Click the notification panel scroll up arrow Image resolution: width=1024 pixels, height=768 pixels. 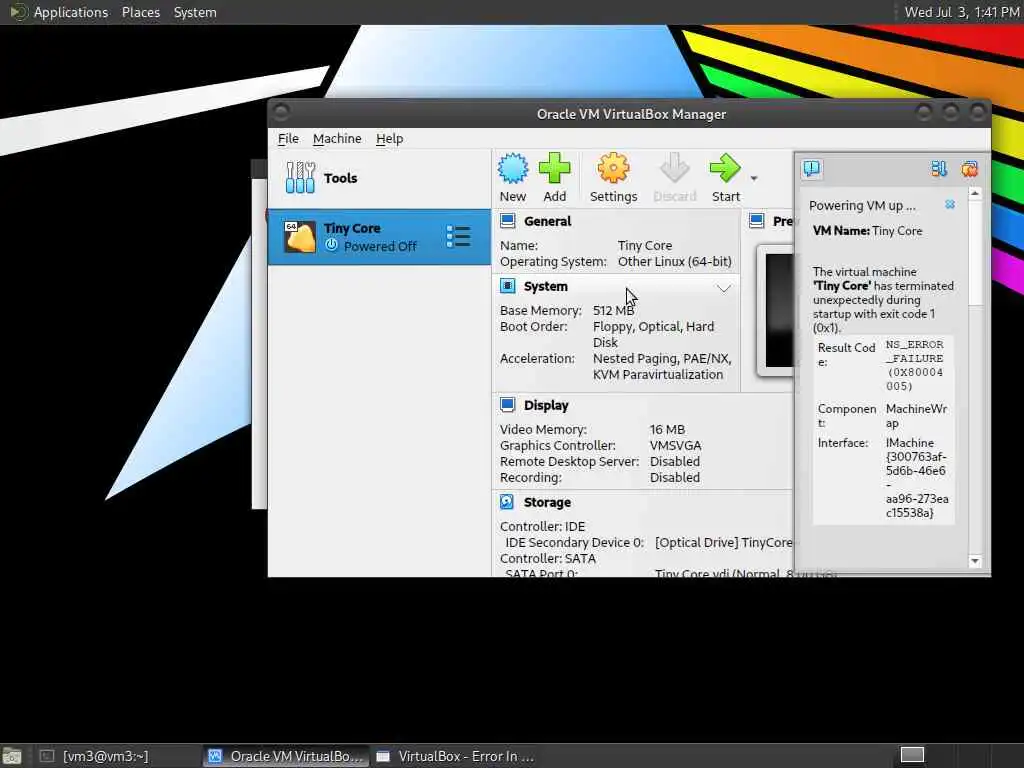tap(974, 194)
